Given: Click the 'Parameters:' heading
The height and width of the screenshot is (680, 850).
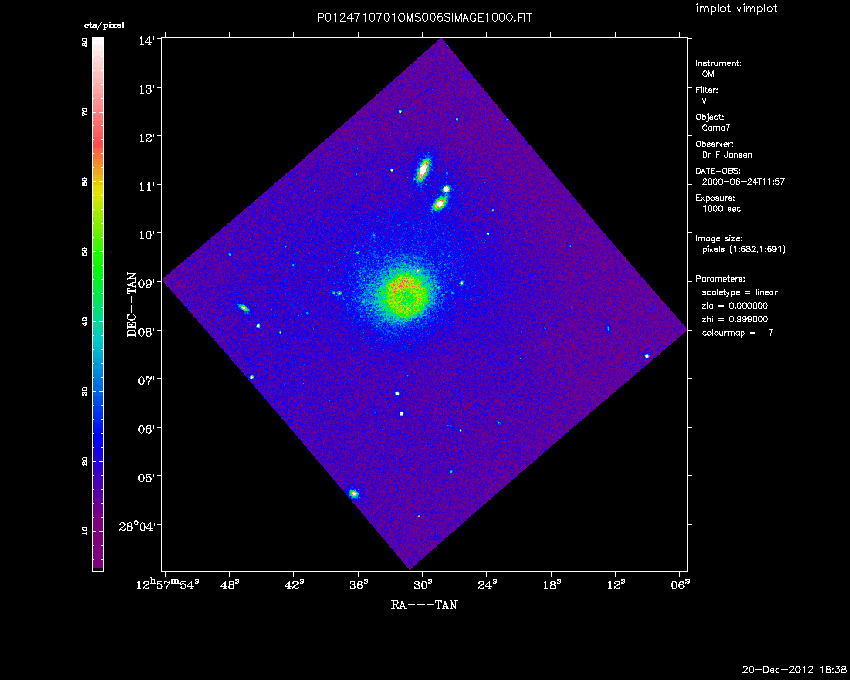Looking at the screenshot, I should (720, 279).
